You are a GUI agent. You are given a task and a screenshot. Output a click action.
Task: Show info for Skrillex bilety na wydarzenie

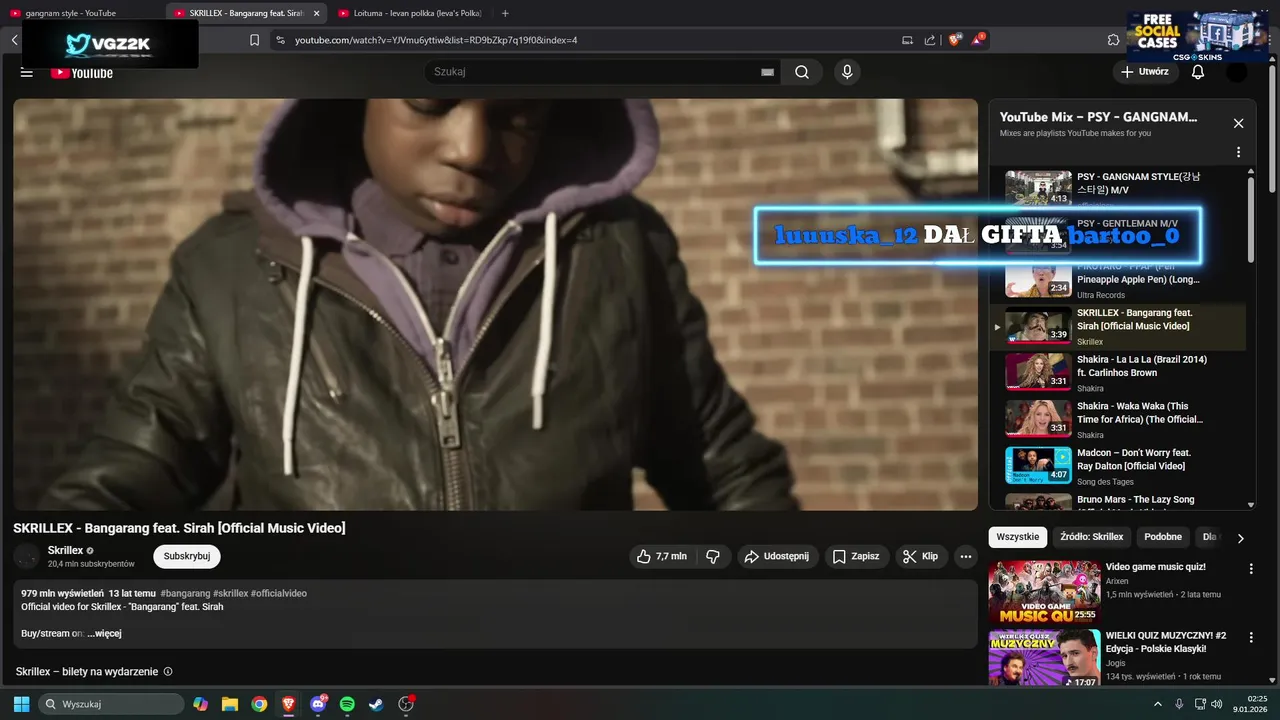click(x=168, y=672)
